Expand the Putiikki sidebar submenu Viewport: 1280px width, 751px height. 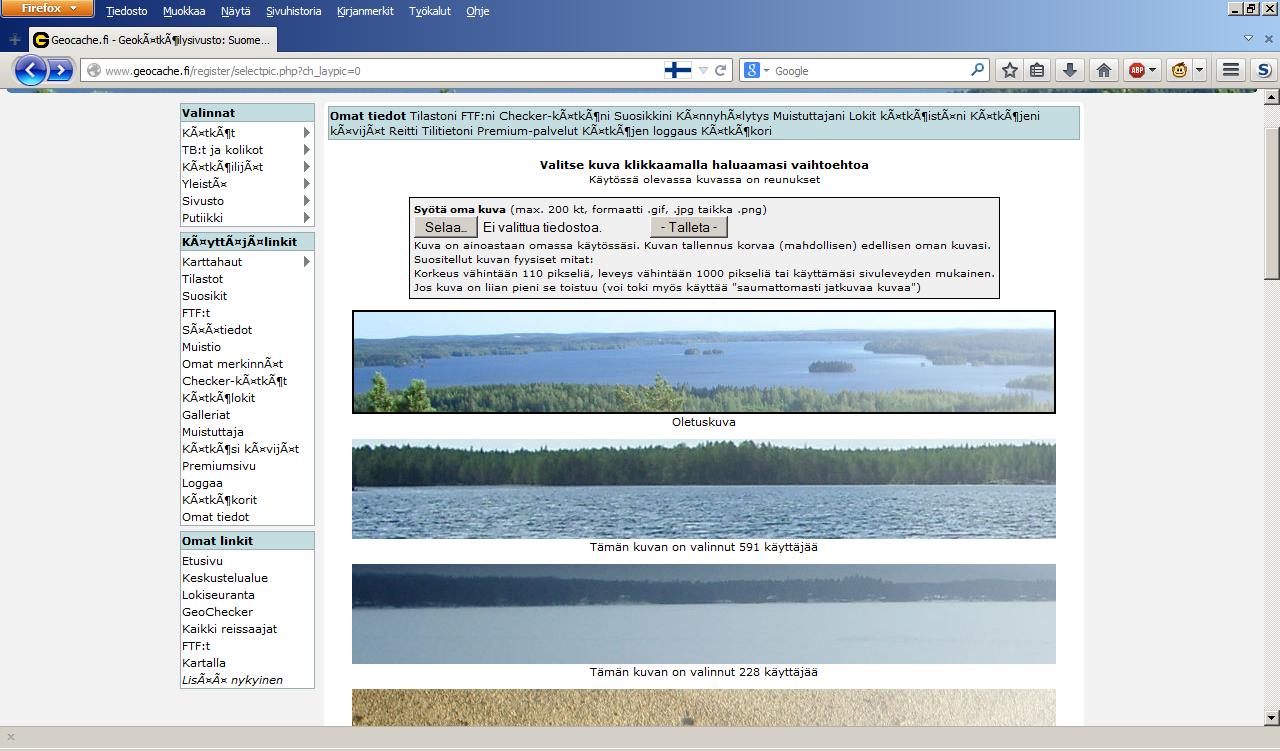(306, 218)
